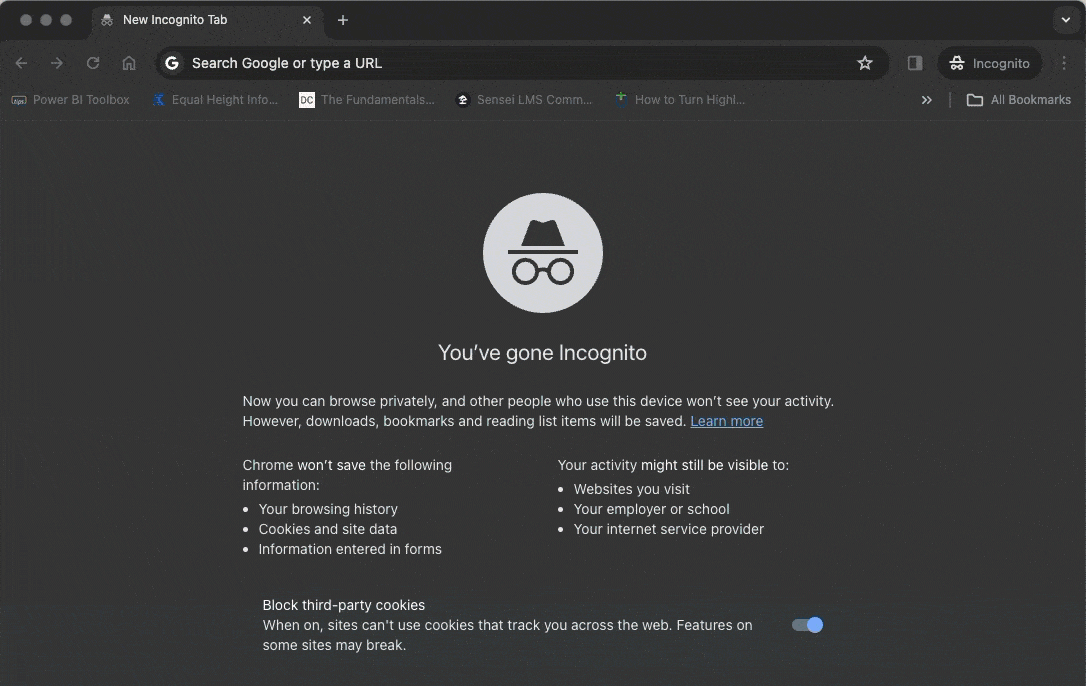Click the "Websites you visit" bullet
The image size is (1086, 686).
[x=632, y=489]
